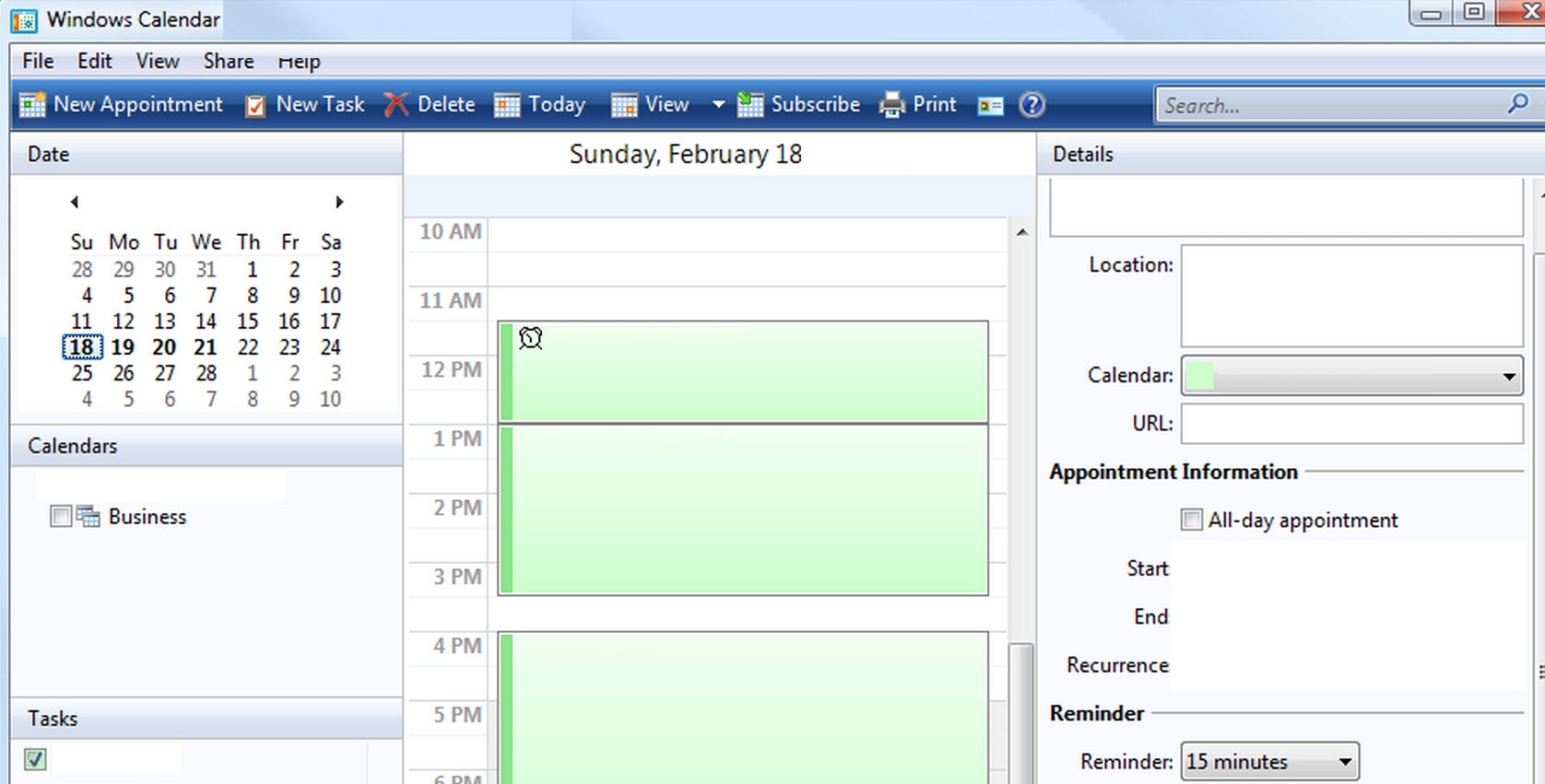Click the green color swatch in Calendar dropdown

coord(1199,376)
